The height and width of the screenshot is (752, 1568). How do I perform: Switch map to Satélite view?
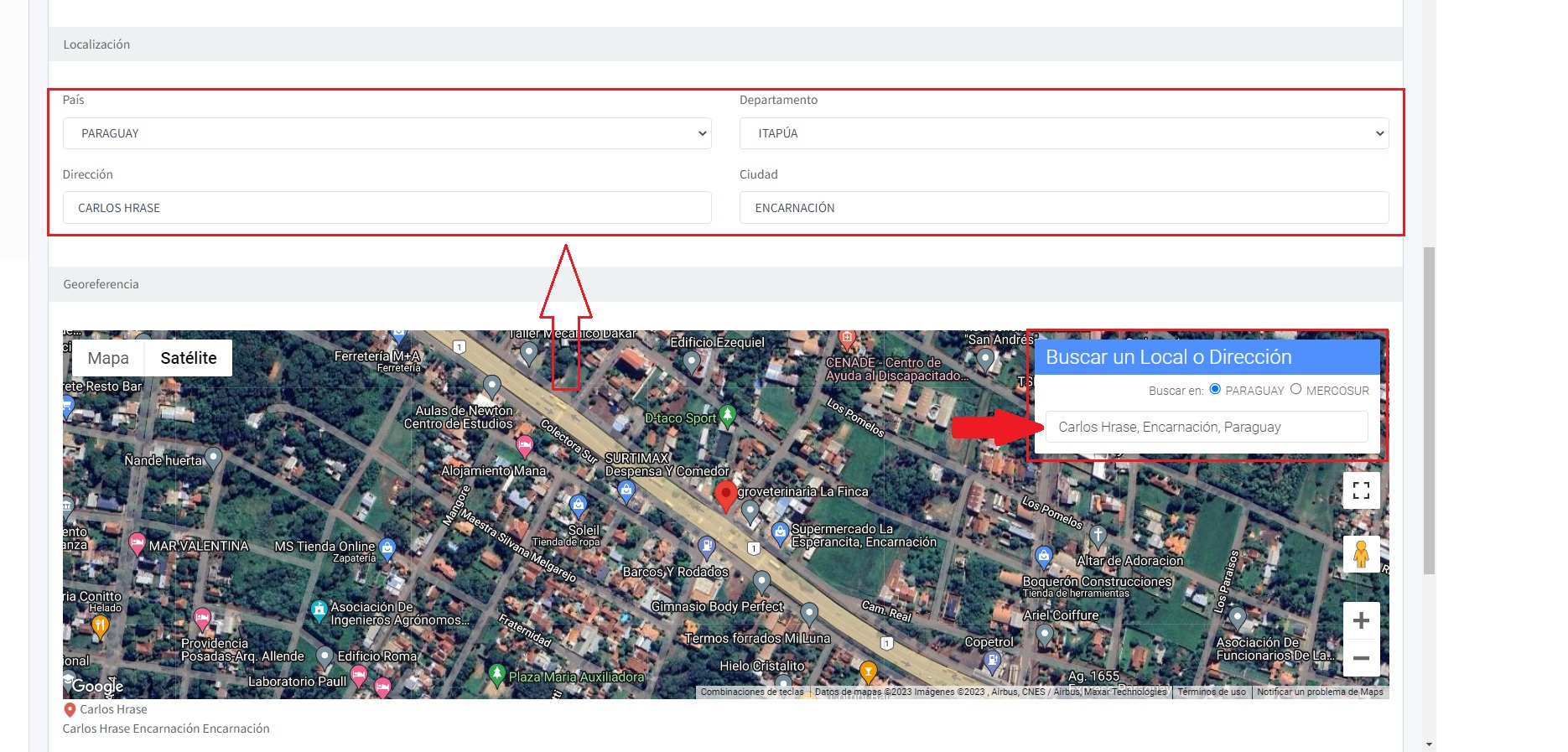[189, 358]
